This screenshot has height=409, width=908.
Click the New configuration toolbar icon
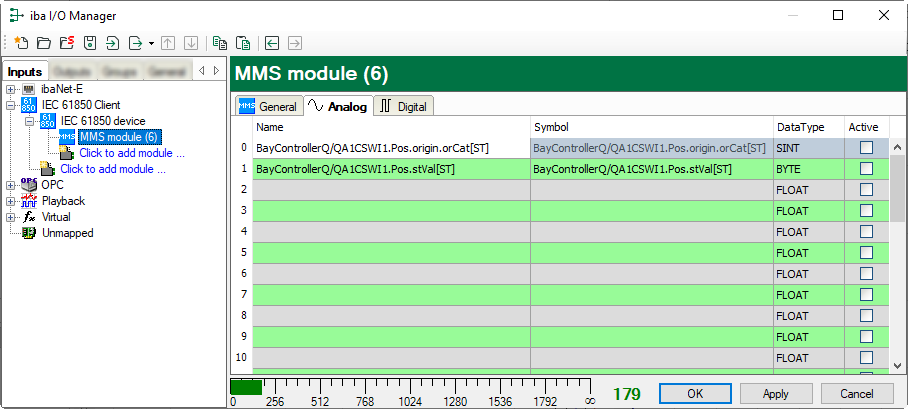pos(21,43)
